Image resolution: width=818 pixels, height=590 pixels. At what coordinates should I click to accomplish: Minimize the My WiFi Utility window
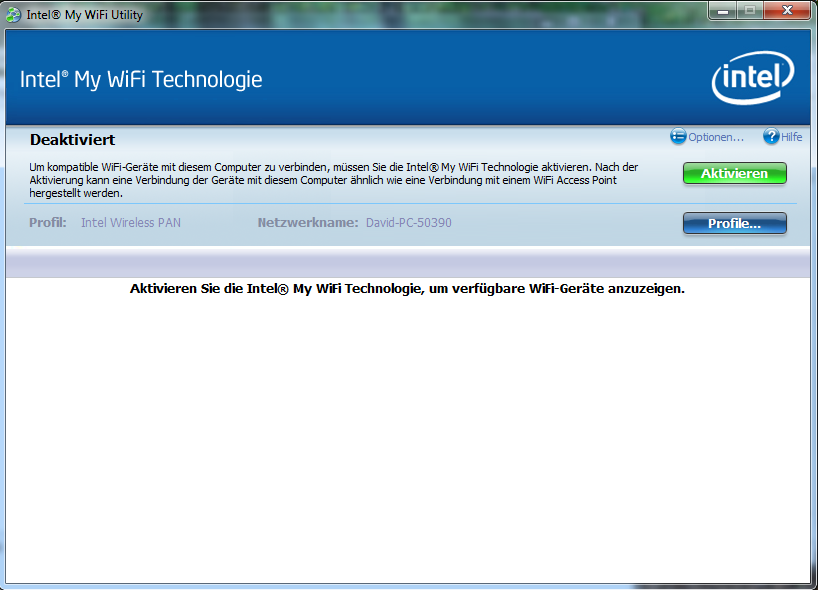point(723,10)
